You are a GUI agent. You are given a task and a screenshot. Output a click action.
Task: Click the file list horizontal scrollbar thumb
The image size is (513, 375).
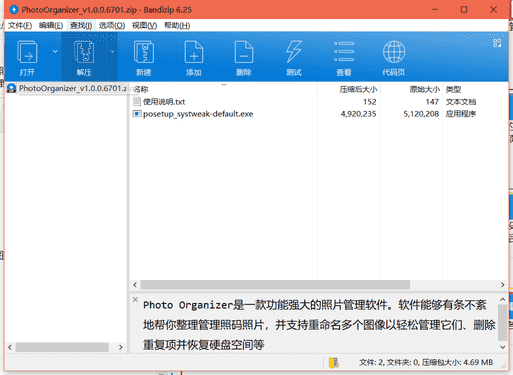275,285
